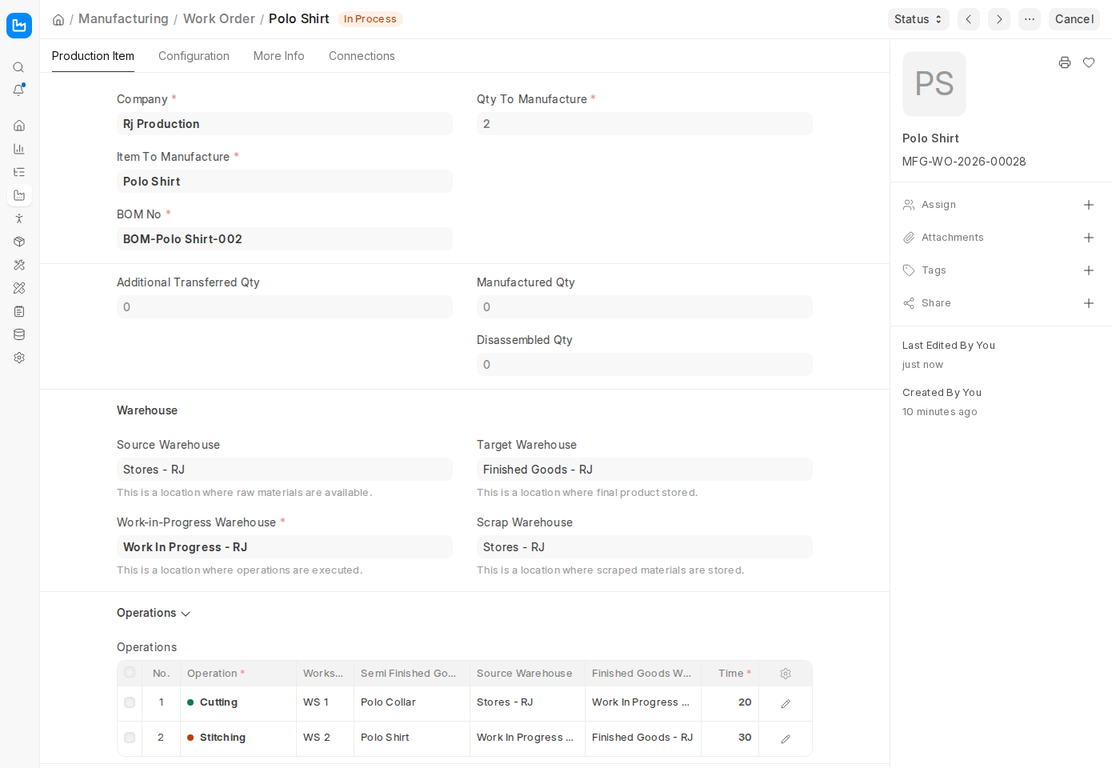Open the bar chart dashboard icon
Screen dimensions: 1120x768
coord(19,149)
